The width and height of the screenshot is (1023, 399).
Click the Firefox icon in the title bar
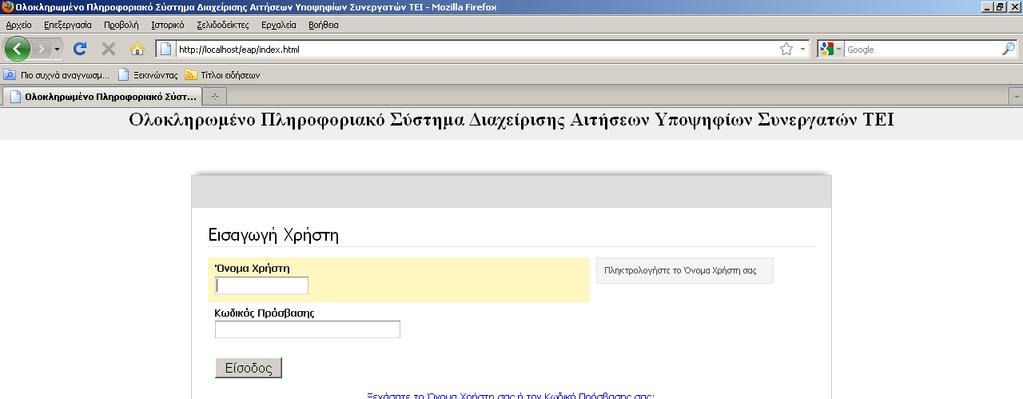click(8, 7)
